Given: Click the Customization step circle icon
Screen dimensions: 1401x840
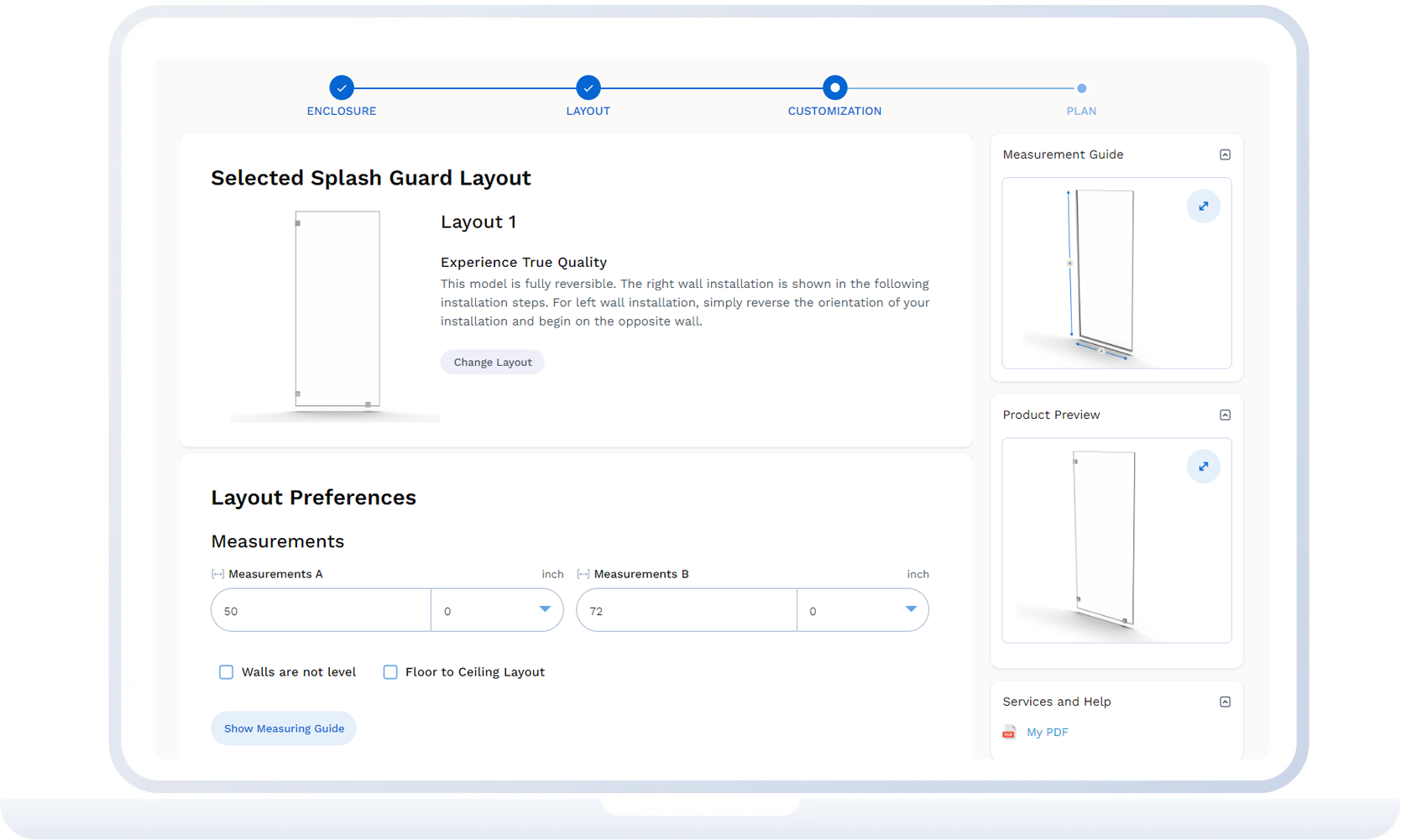Looking at the screenshot, I should (x=834, y=88).
